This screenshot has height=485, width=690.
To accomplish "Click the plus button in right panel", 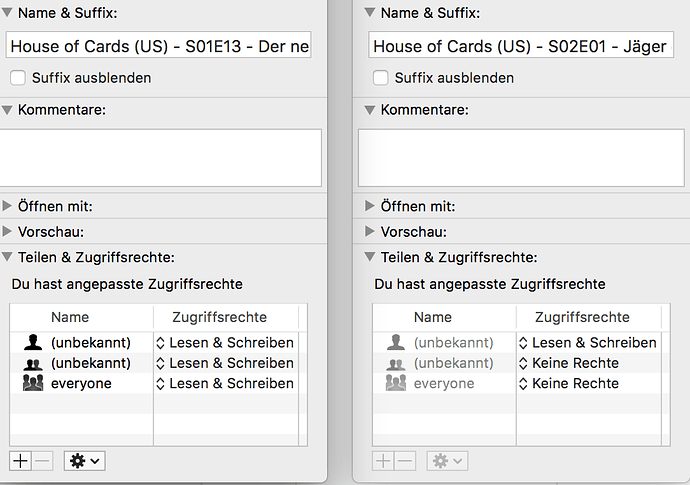I will click(383, 461).
